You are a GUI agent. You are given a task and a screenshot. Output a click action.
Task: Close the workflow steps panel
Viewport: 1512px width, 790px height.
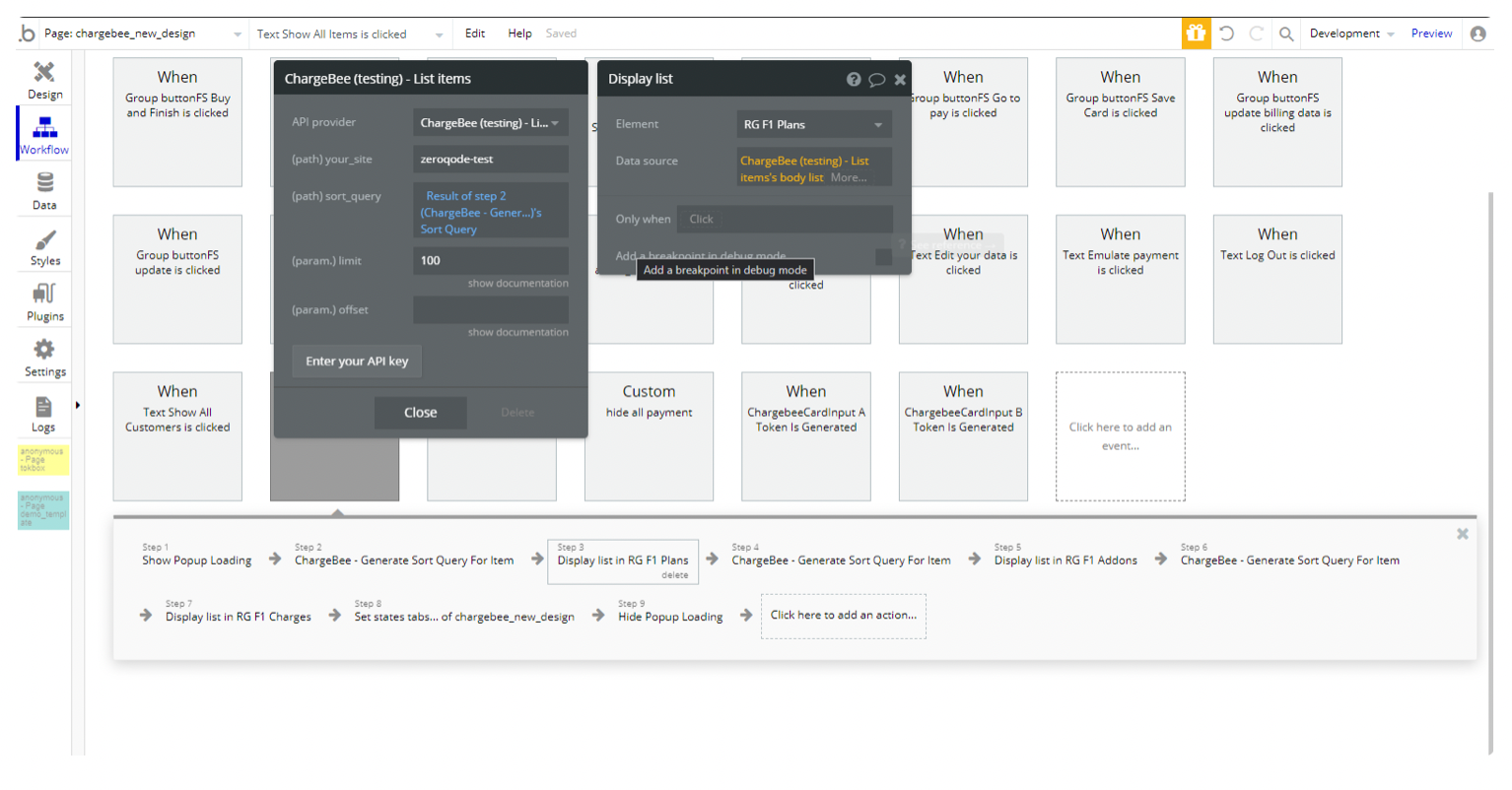1463,534
